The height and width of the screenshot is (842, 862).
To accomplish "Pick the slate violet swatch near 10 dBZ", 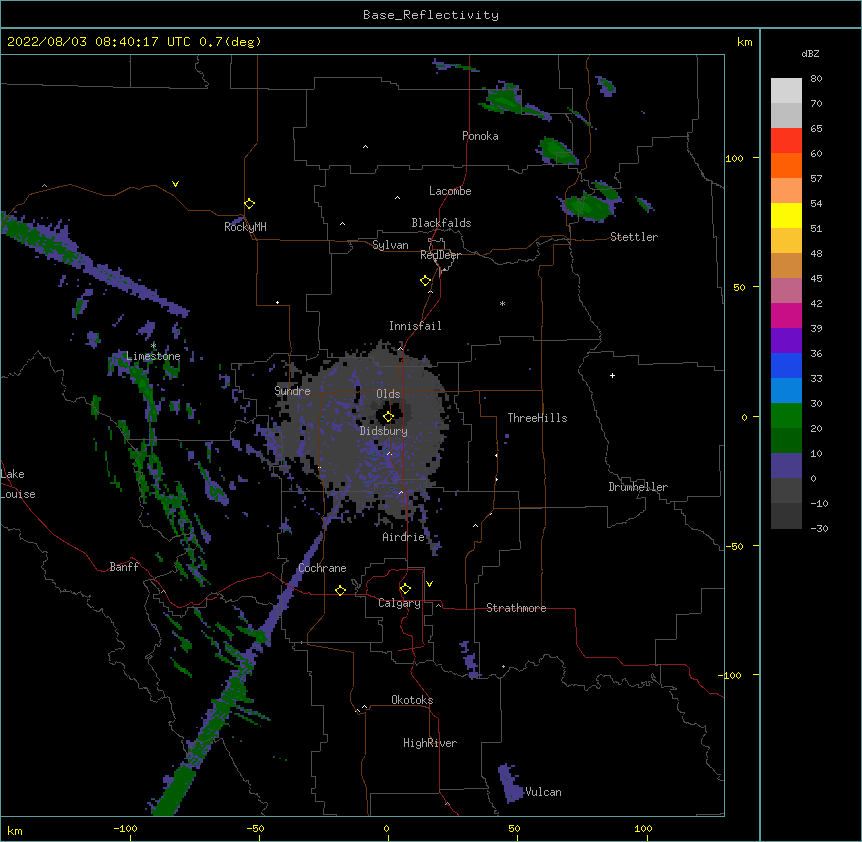I will 786,466.
